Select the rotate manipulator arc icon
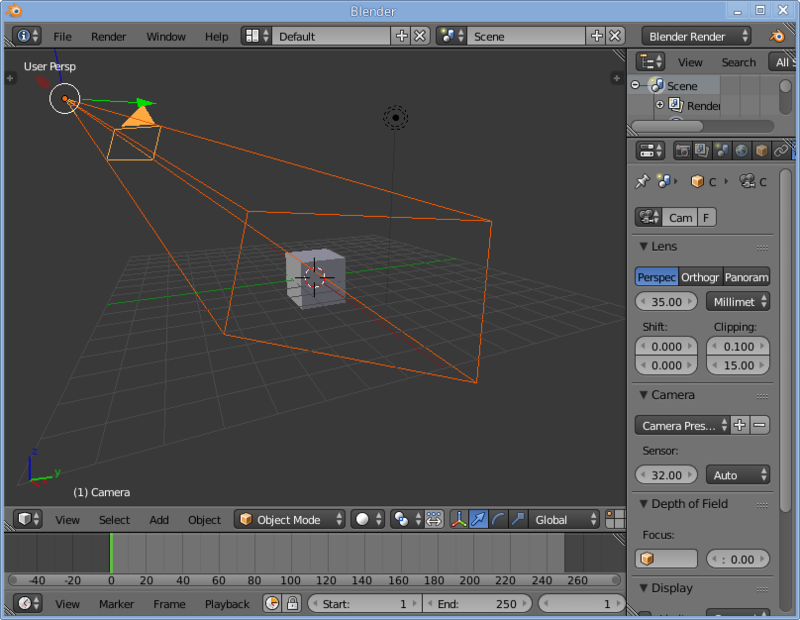800x620 pixels. (498, 519)
